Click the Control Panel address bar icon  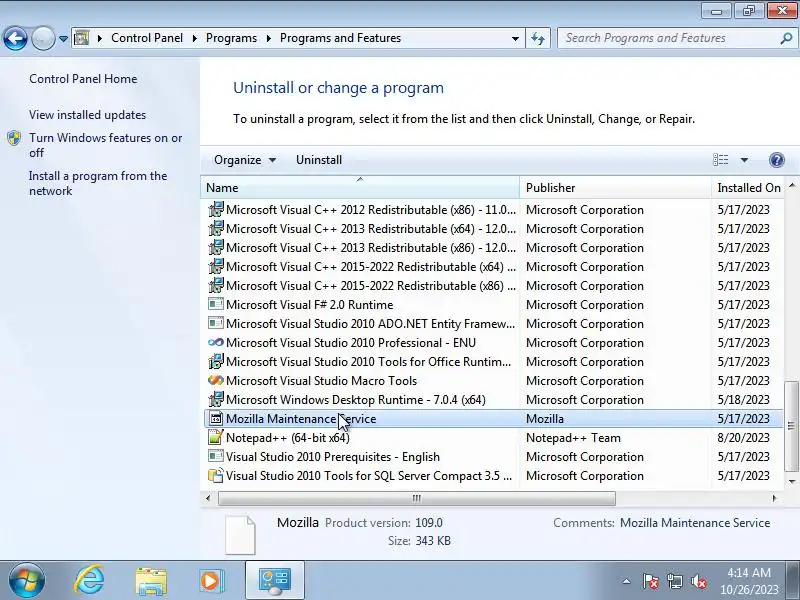pyautogui.click(x=82, y=38)
